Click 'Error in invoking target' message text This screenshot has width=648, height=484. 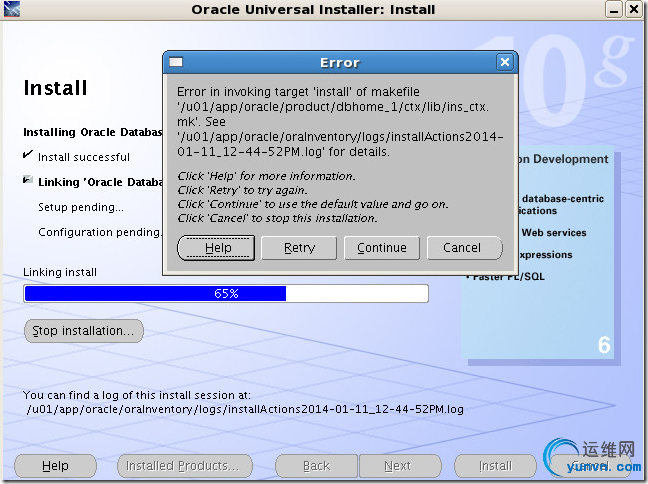point(298,91)
